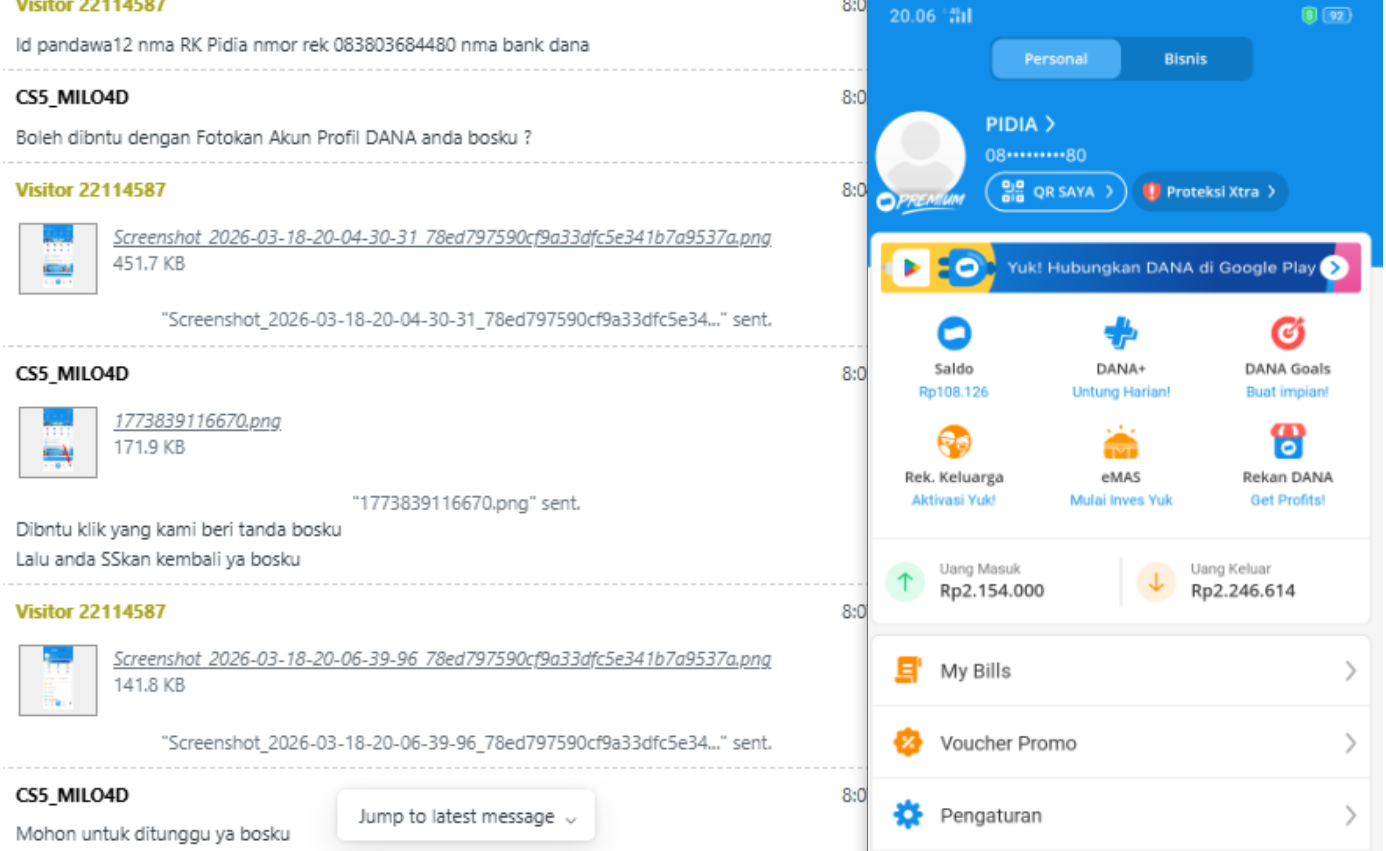The image size is (1386, 851).
Task: Open thumbnail of the 451.7 KB screenshot
Action: [x=58, y=258]
